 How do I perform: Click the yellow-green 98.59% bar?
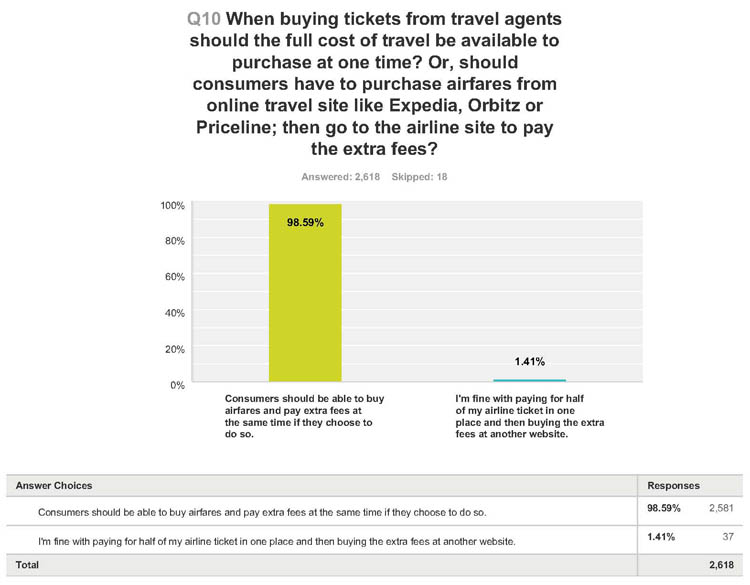[305, 293]
